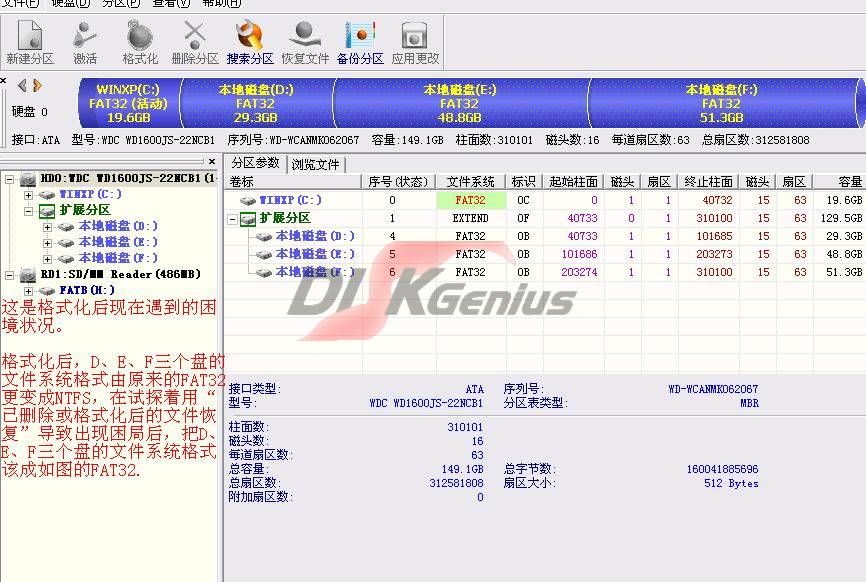Switch to the 浏览文件 tab
The image size is (866, 582).
click(315, 164)
